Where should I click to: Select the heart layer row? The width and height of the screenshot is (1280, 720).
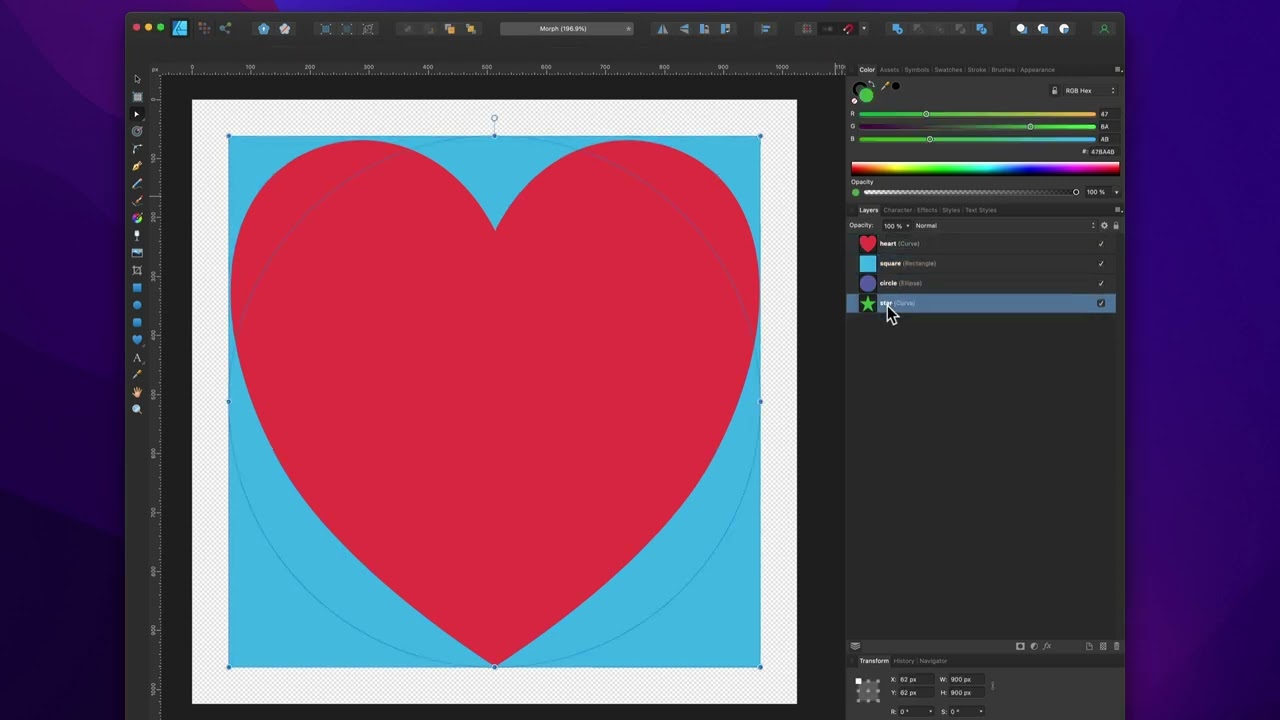point(981,244)
